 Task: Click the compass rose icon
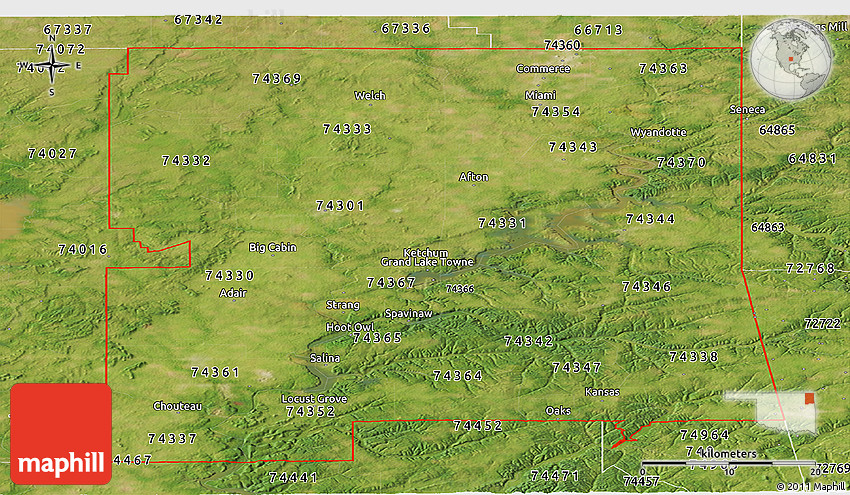click(x=52, y=67)
